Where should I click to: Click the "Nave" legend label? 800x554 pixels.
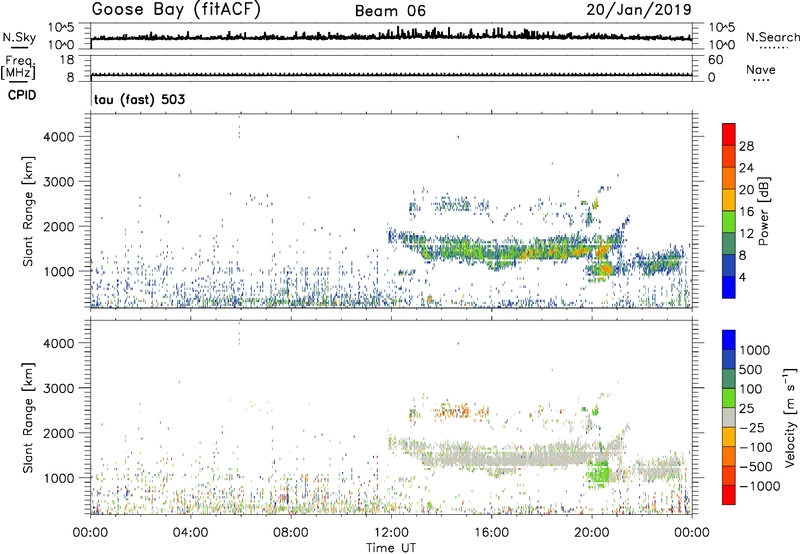[761, 70]
